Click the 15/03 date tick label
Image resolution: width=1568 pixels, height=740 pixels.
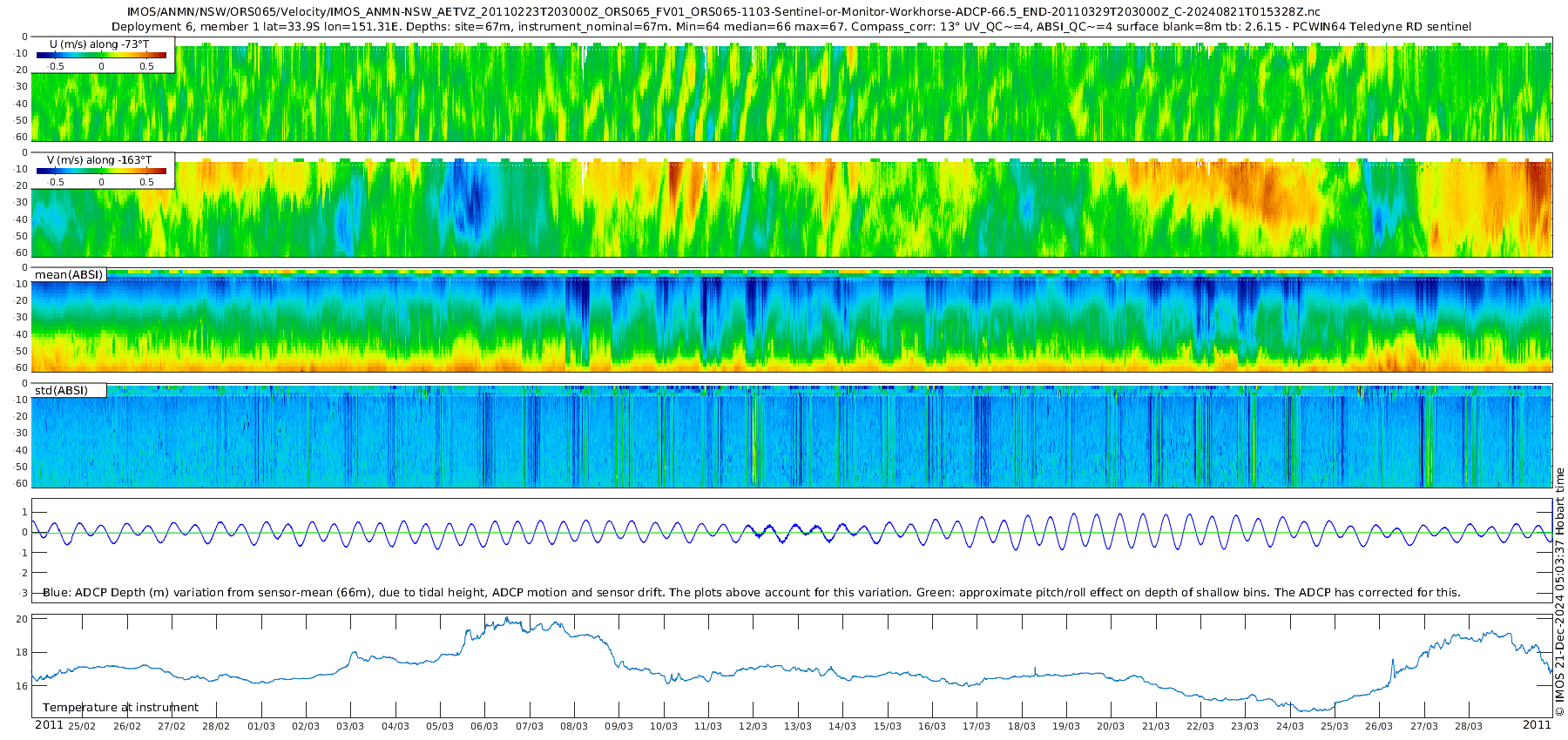coord(887,726)
